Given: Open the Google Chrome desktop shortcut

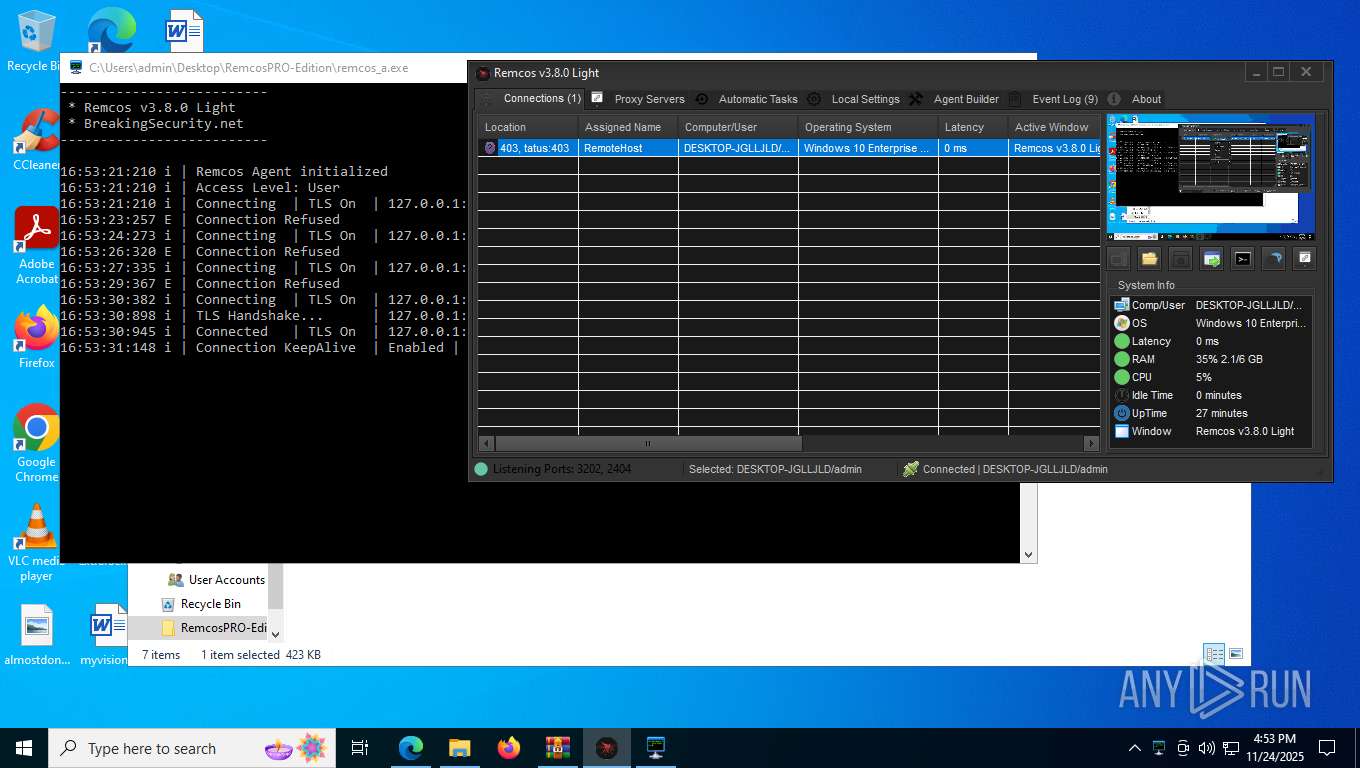Looking at the screenshot, I should [x=36, y=444].
